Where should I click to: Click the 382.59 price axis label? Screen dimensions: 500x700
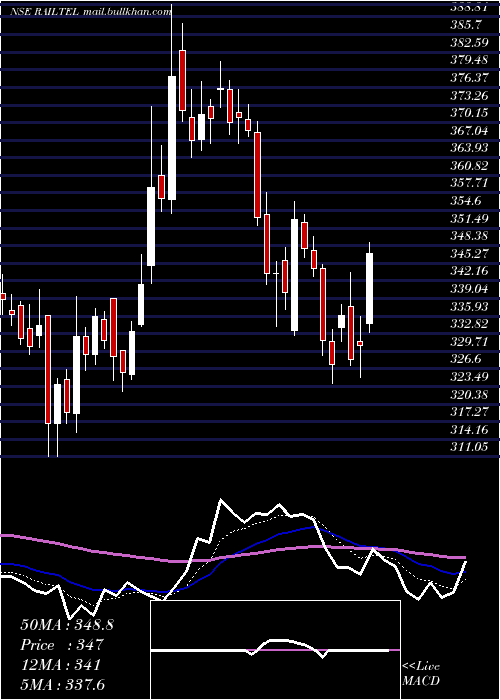tap(469, 43)
